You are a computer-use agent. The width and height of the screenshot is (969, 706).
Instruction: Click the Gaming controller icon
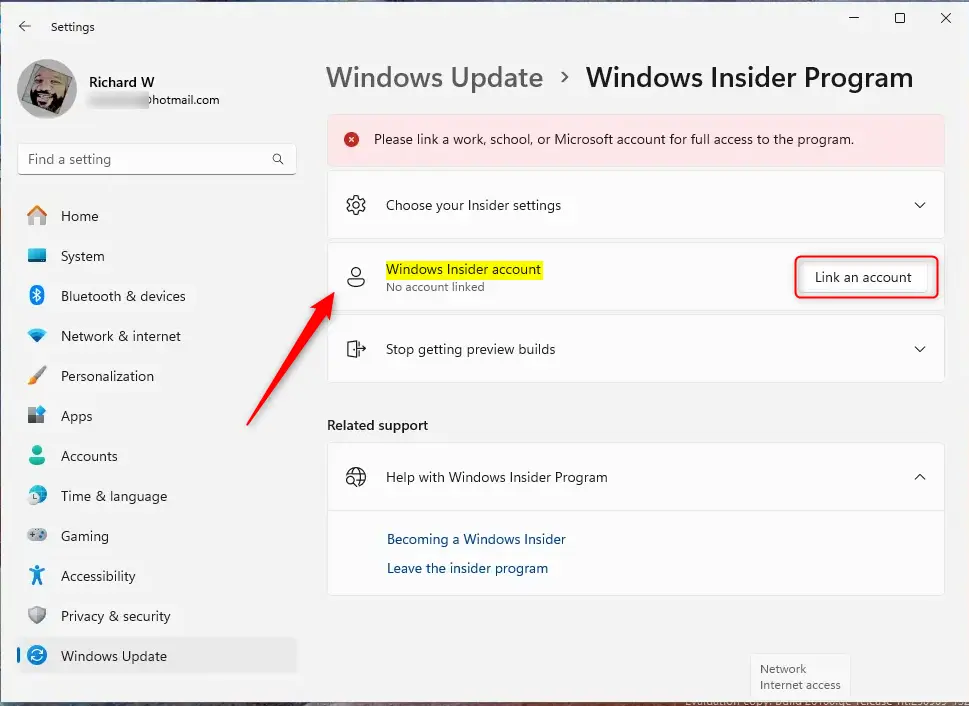coord(37,535)
